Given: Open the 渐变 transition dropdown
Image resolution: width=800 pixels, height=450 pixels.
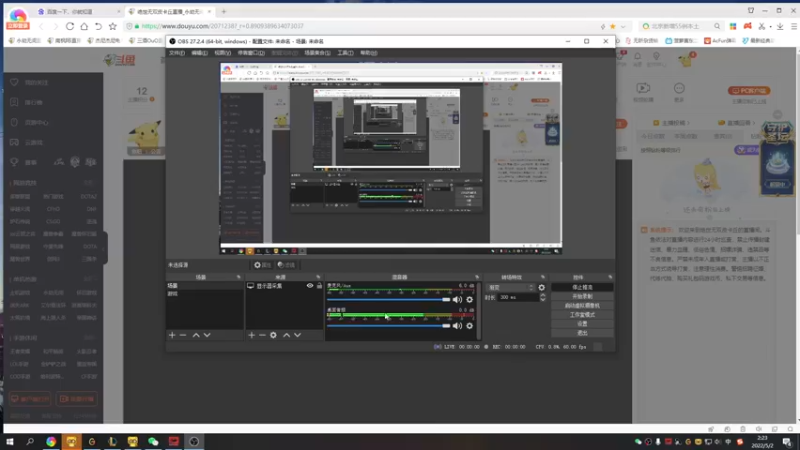Looking at the screenshot, I should (x=510, y=288).
